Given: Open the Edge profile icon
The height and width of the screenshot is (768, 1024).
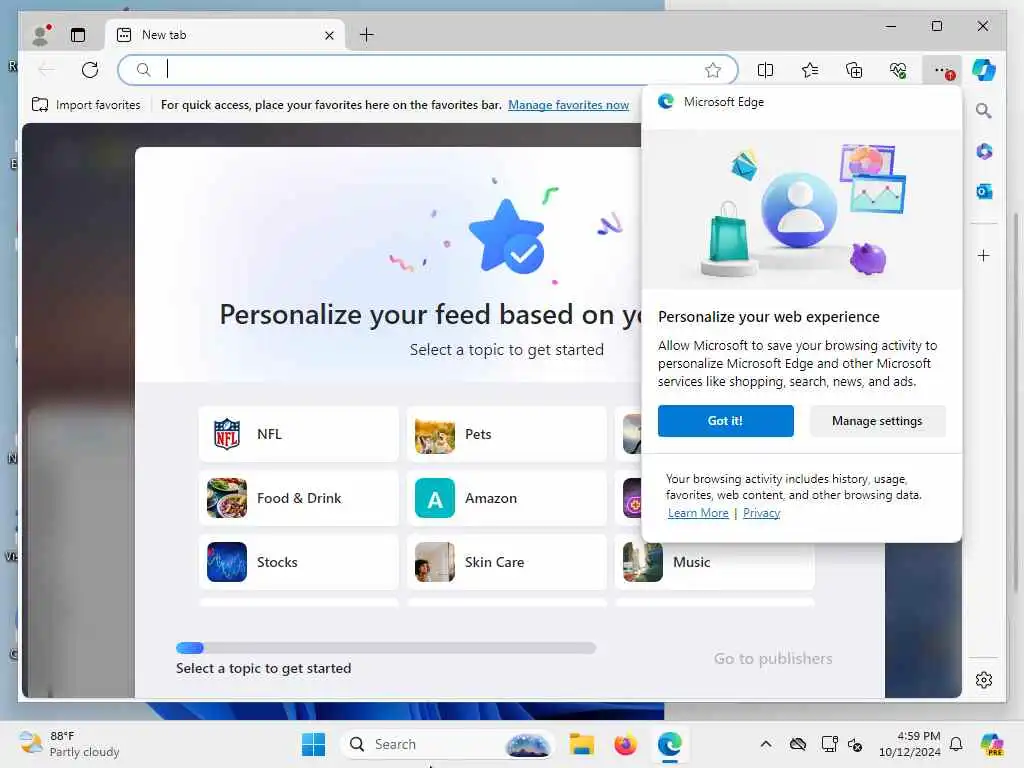Looking at the screenshot, I should (x=41, y=35).
